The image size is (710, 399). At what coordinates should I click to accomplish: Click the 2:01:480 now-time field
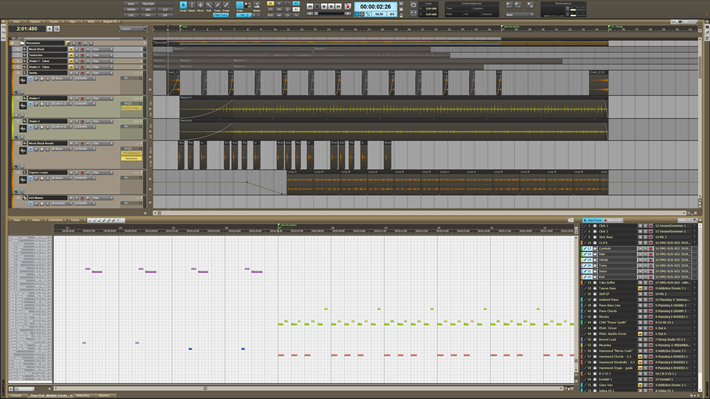pyautogui.click(x=27, y=29)
